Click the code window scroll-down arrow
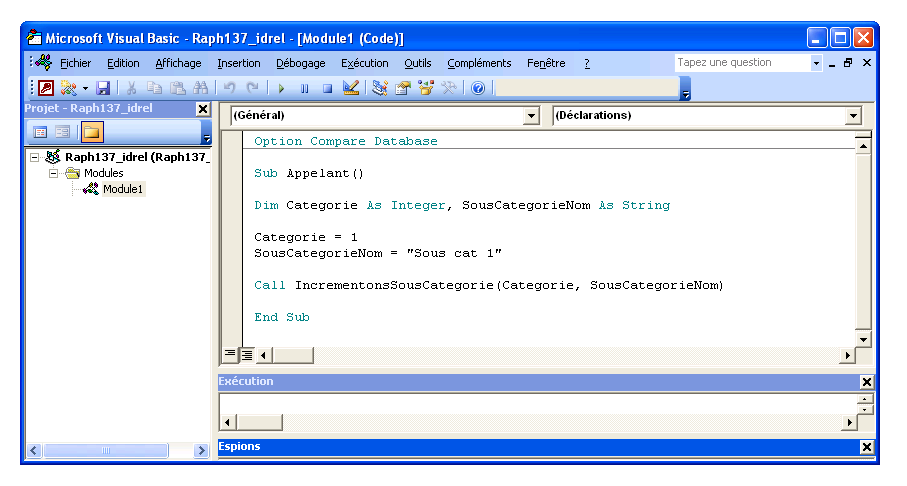907x486 pixels. click(x=863, y=340)
